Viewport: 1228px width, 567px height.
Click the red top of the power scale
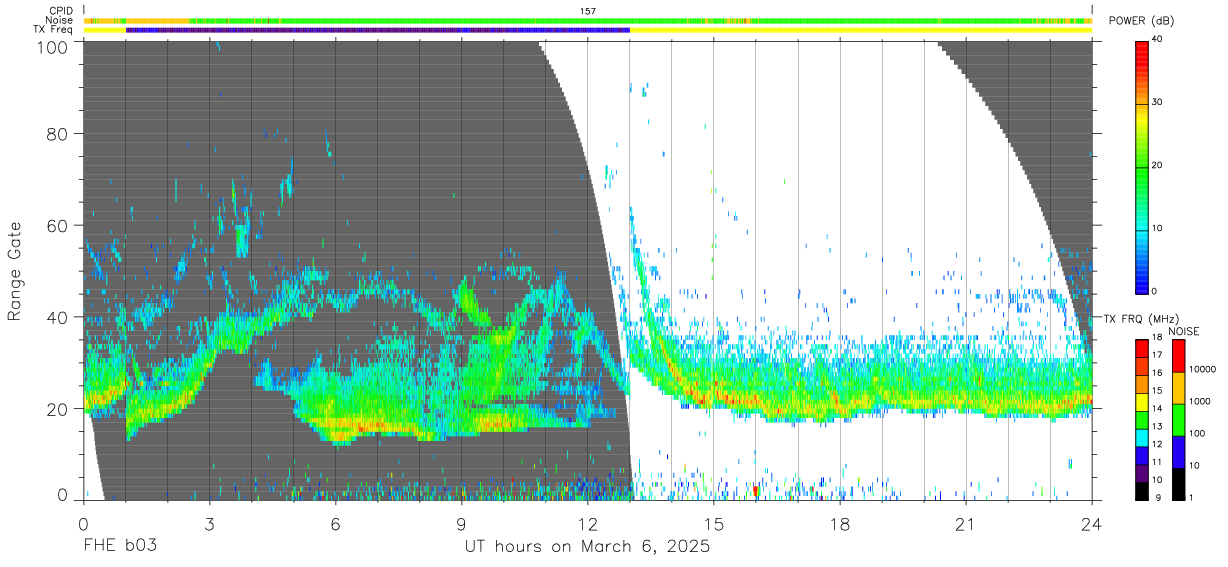[1142, 50]
